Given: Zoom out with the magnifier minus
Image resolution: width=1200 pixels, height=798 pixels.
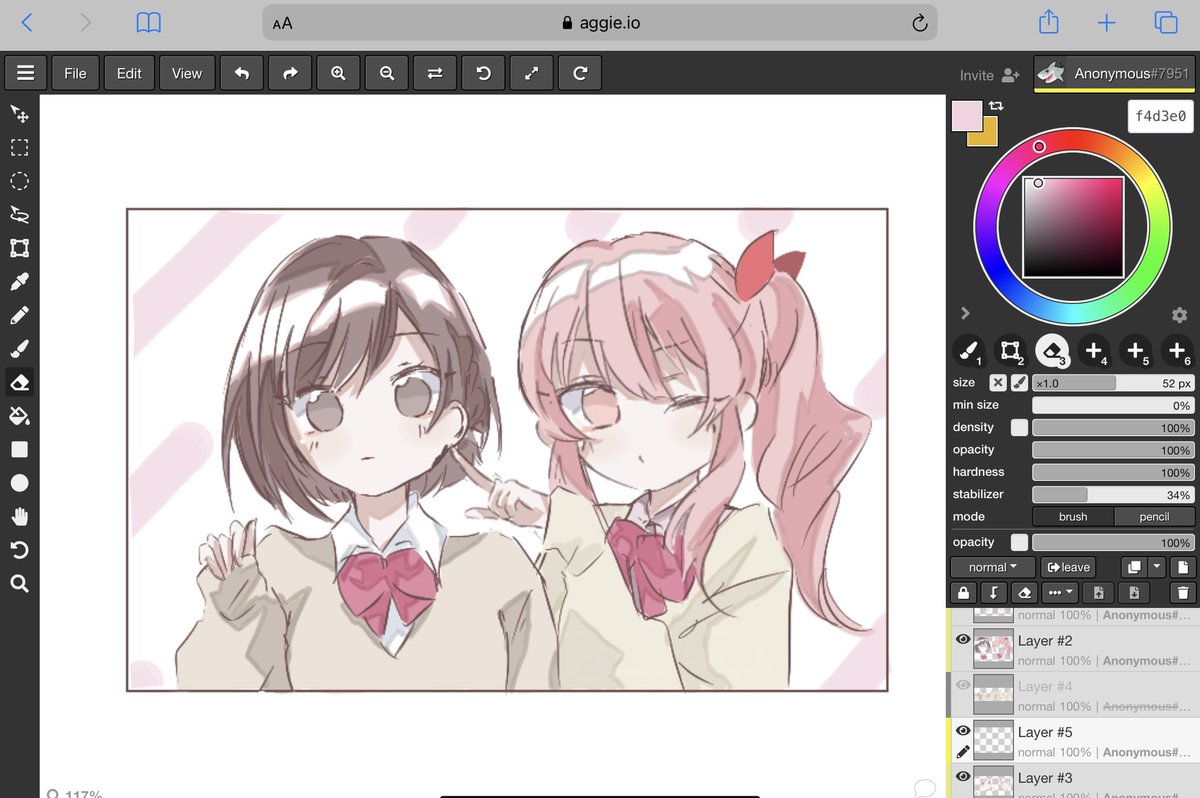Looking at the screenshot, I should (386, 73).
